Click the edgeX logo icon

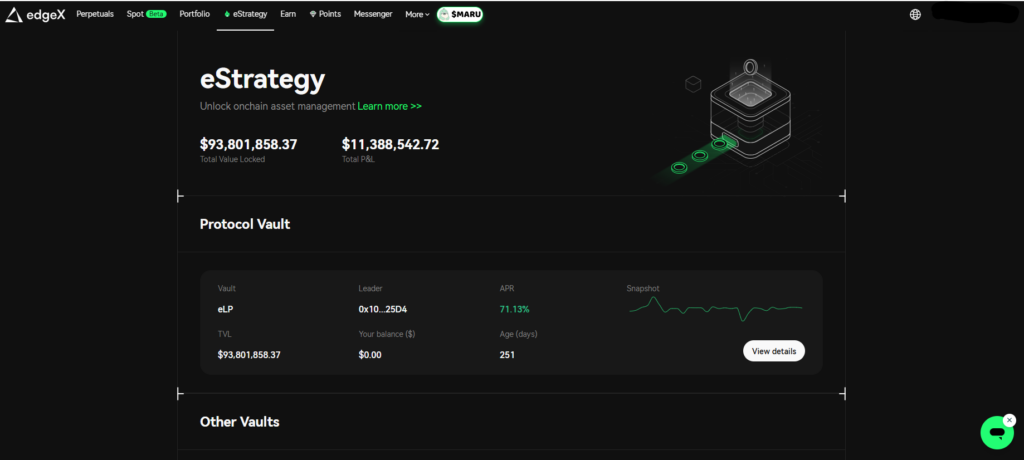pos(14,15)
